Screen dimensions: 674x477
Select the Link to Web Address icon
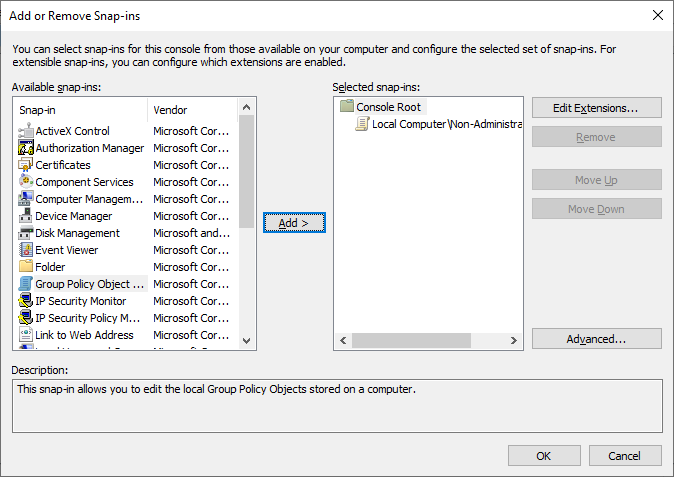pos(26,335)
